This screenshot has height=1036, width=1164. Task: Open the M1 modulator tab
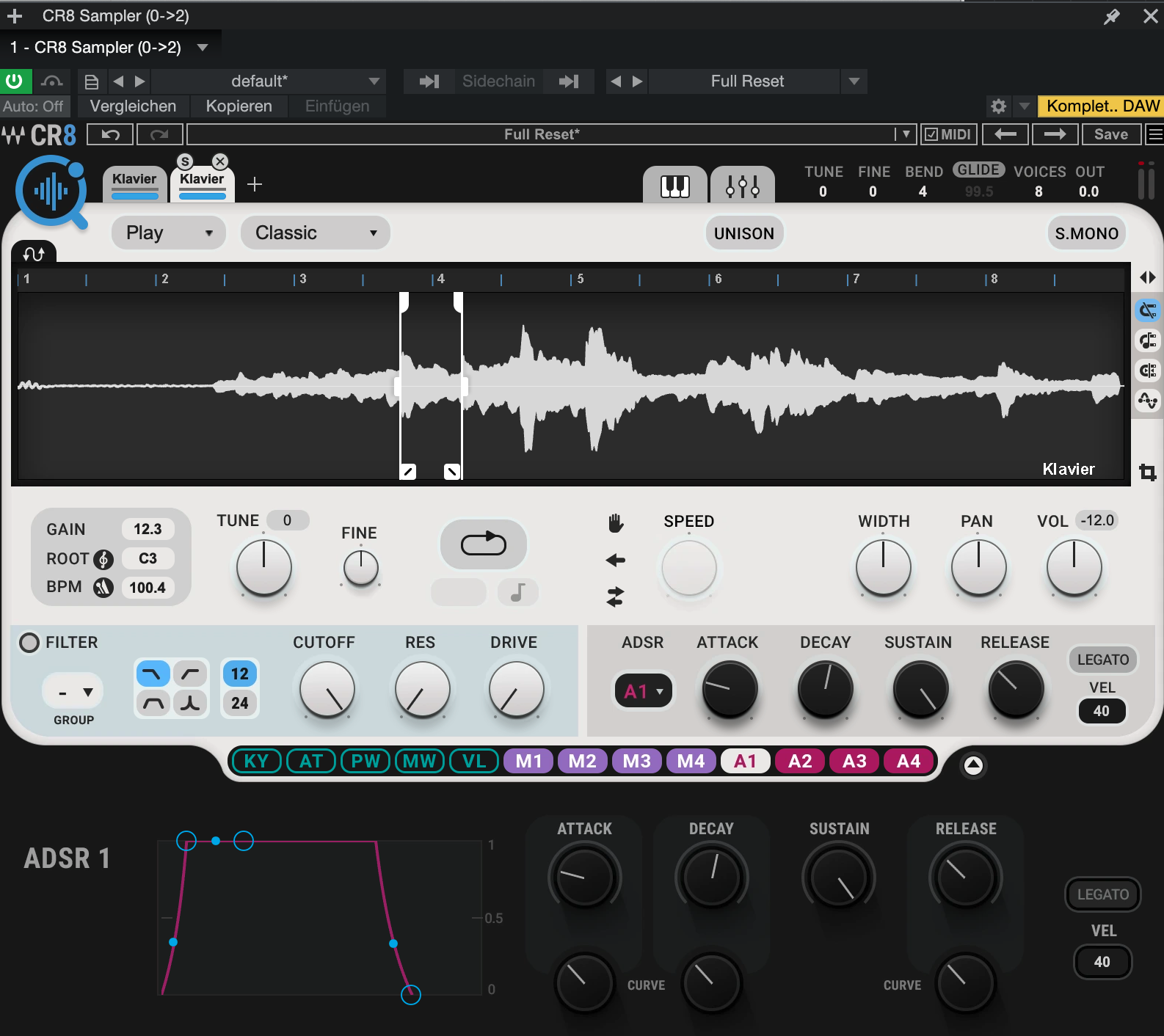pyautogui.click(x=528, y=761)
